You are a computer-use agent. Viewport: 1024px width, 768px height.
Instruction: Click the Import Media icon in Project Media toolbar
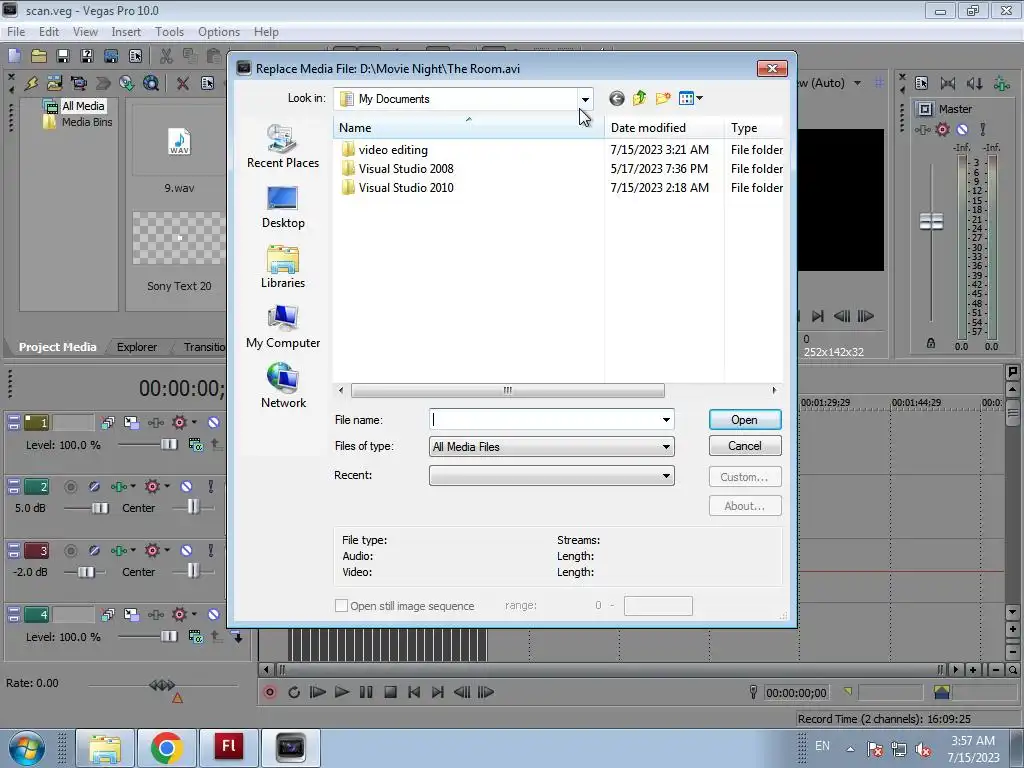coord(54,83)
